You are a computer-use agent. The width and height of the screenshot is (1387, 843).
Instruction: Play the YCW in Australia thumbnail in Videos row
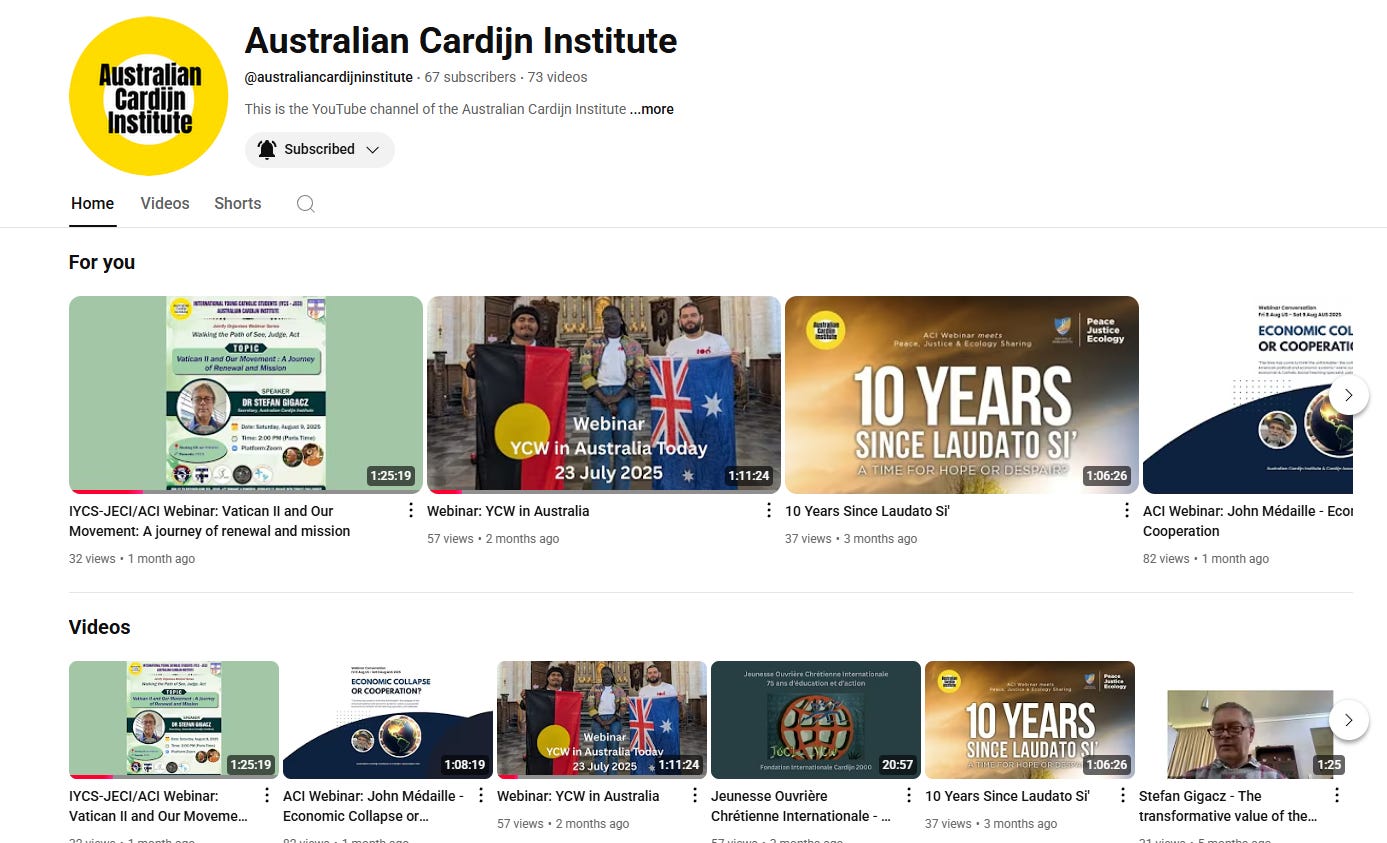[x=602, y=720]
